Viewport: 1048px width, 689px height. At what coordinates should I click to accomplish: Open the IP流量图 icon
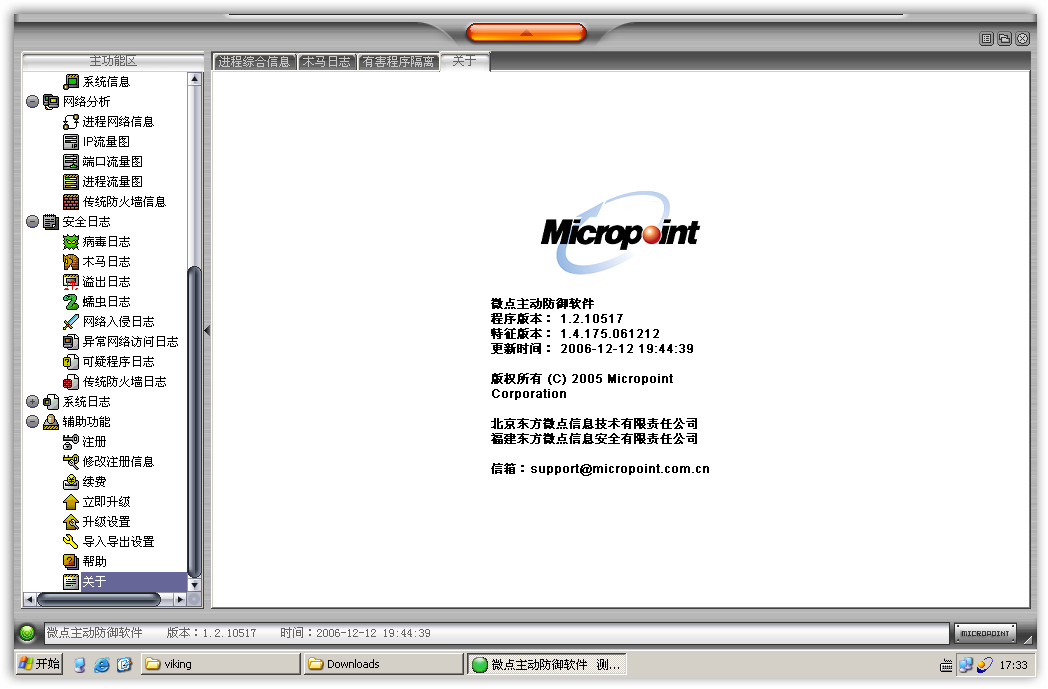tap(71, 142)
